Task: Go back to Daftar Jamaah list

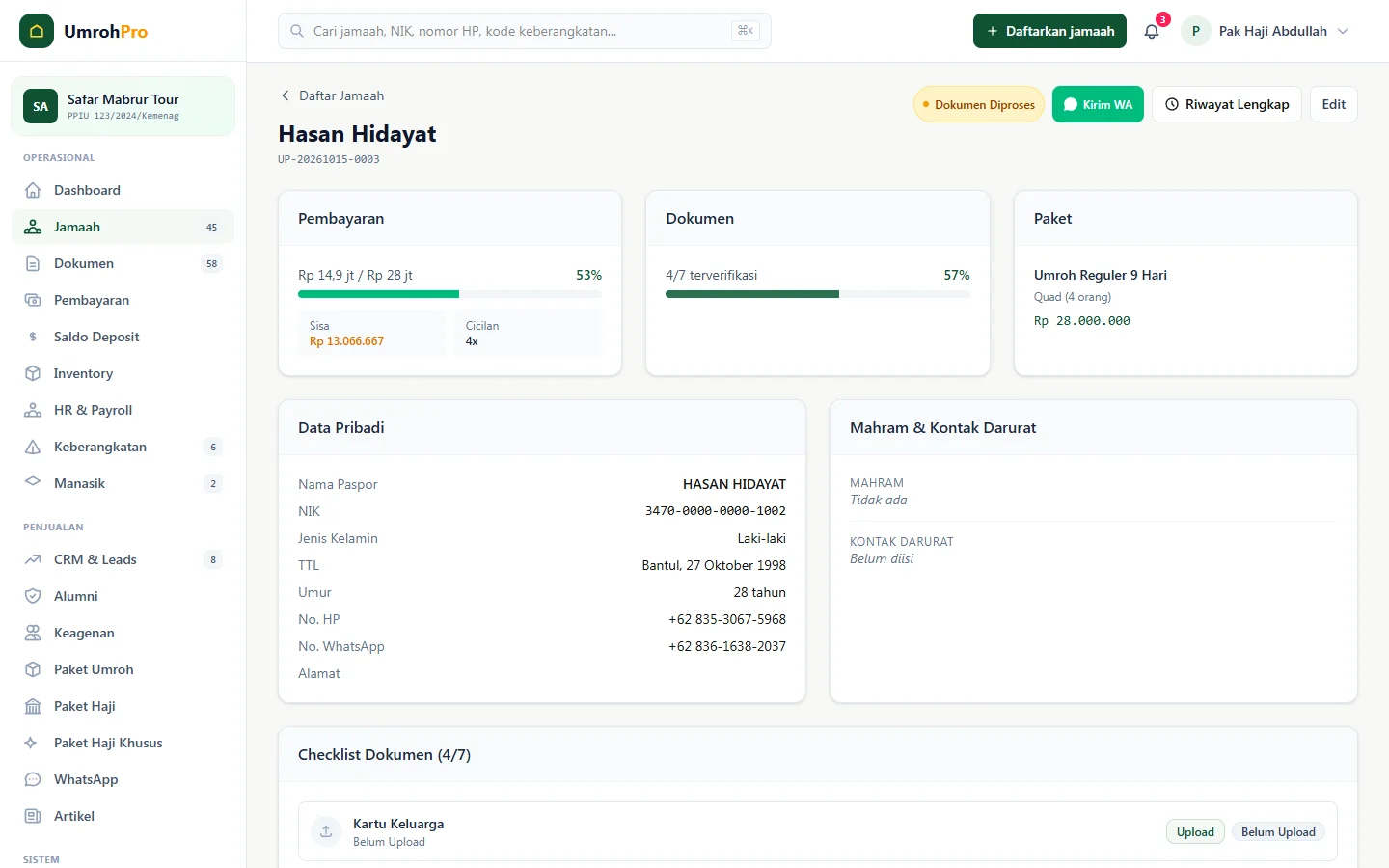Action: (x=332, y=95)
